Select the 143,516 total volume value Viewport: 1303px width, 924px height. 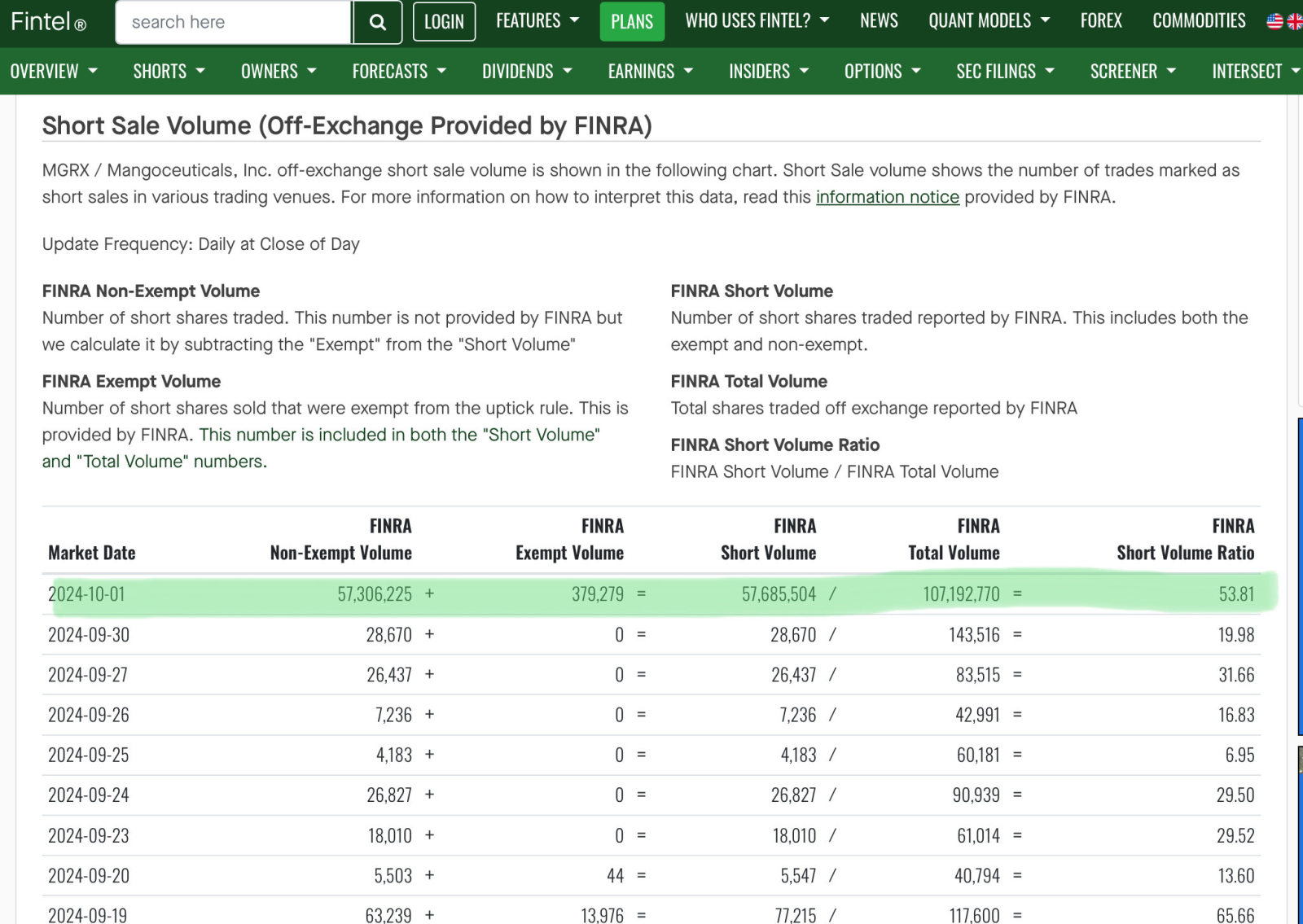974,634
